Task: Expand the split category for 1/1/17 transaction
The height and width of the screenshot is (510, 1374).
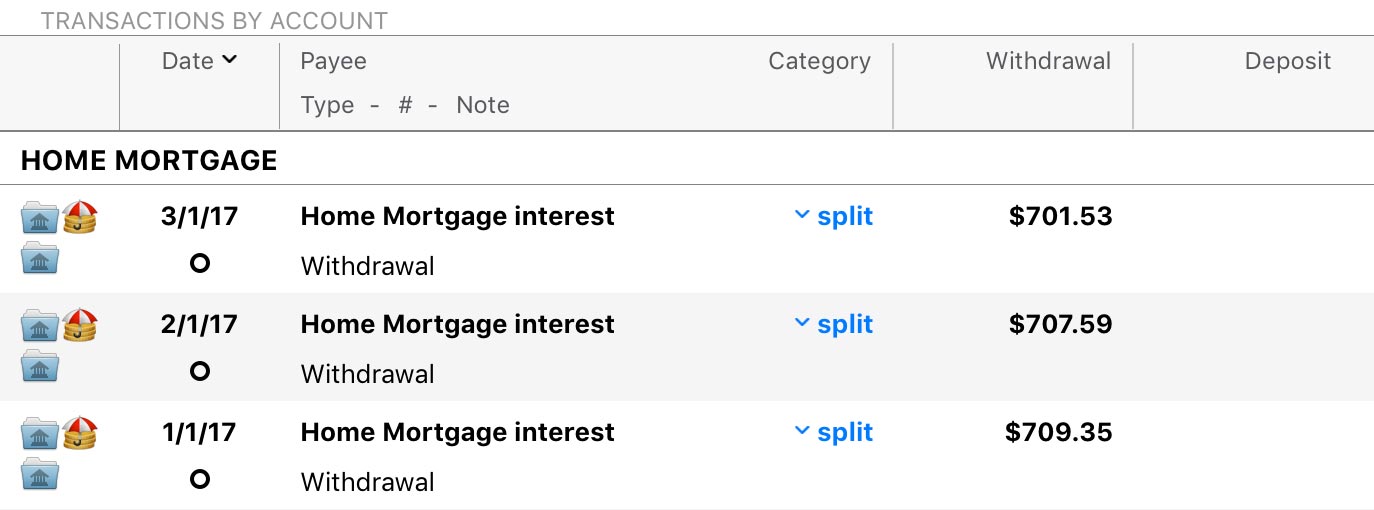Action: coord(833,432)
